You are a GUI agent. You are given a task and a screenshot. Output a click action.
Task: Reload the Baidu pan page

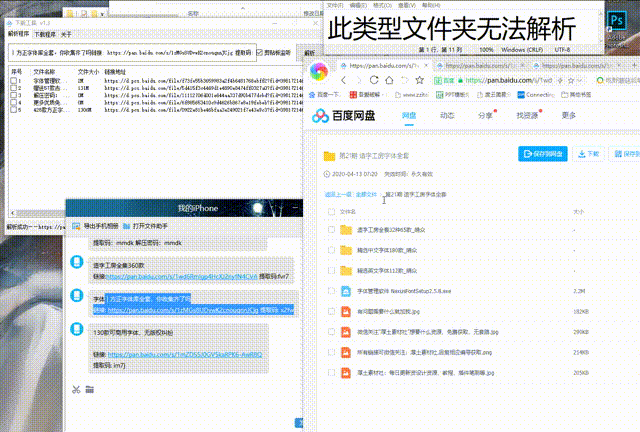click(374, 80)
